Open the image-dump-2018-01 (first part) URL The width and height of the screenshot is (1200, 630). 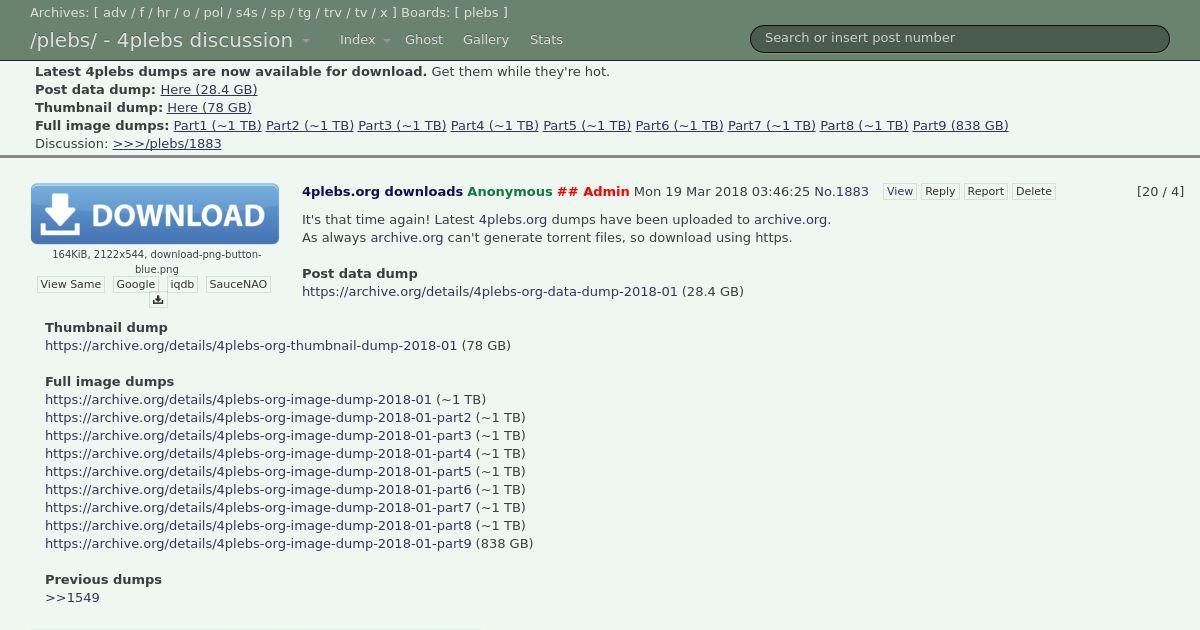pyautogui.click(x=238, y=400)
